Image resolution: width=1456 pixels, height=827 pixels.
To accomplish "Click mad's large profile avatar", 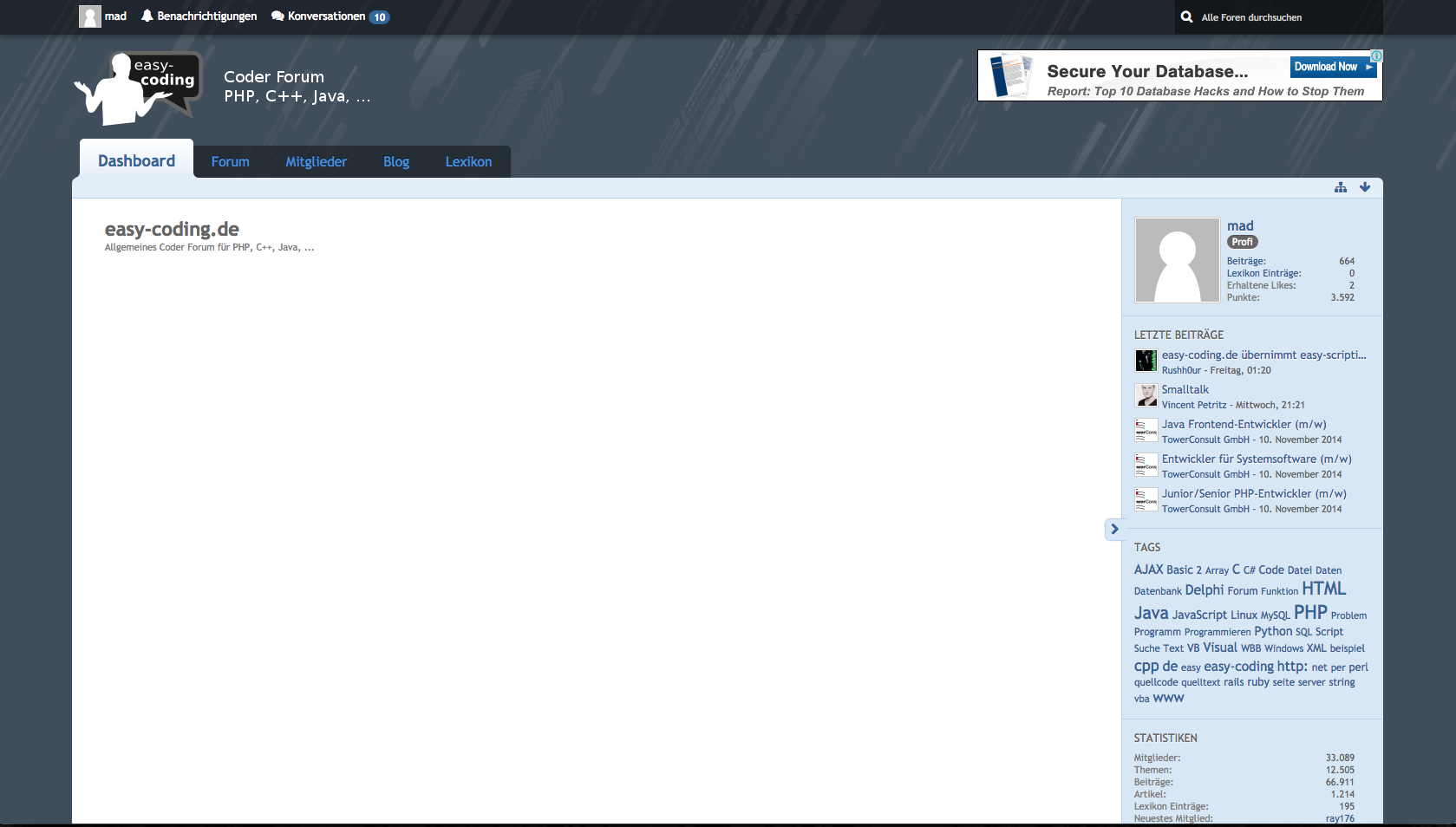I will [1177, 260].
